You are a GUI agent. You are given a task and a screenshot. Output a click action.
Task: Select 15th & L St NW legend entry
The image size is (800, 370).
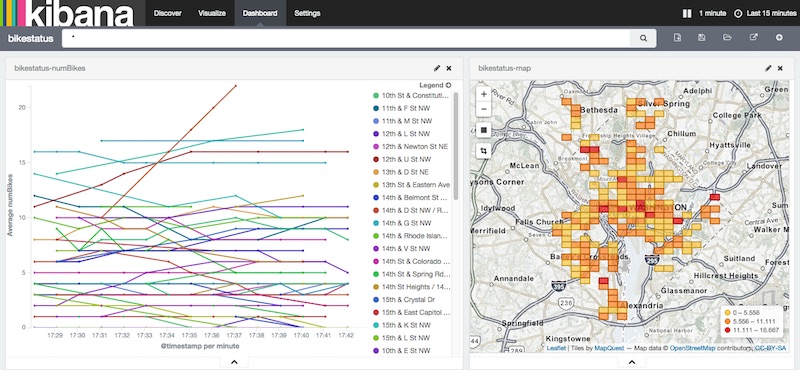click(407, 338)
